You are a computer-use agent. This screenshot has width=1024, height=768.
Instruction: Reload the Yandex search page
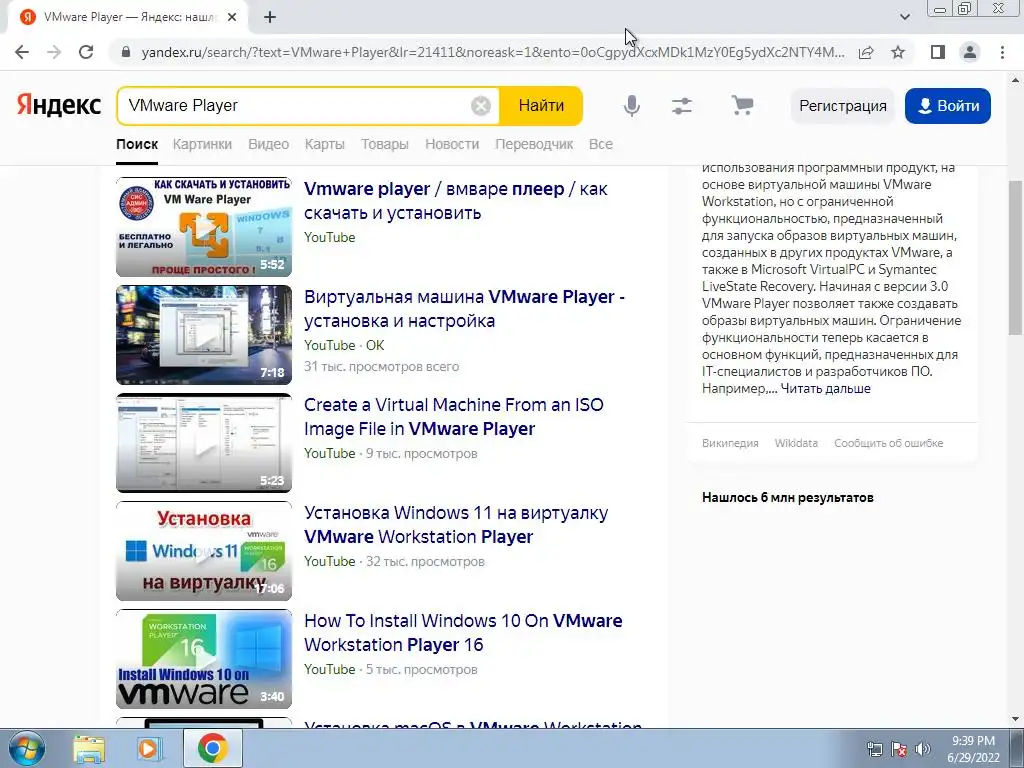(x=86, y=52)
